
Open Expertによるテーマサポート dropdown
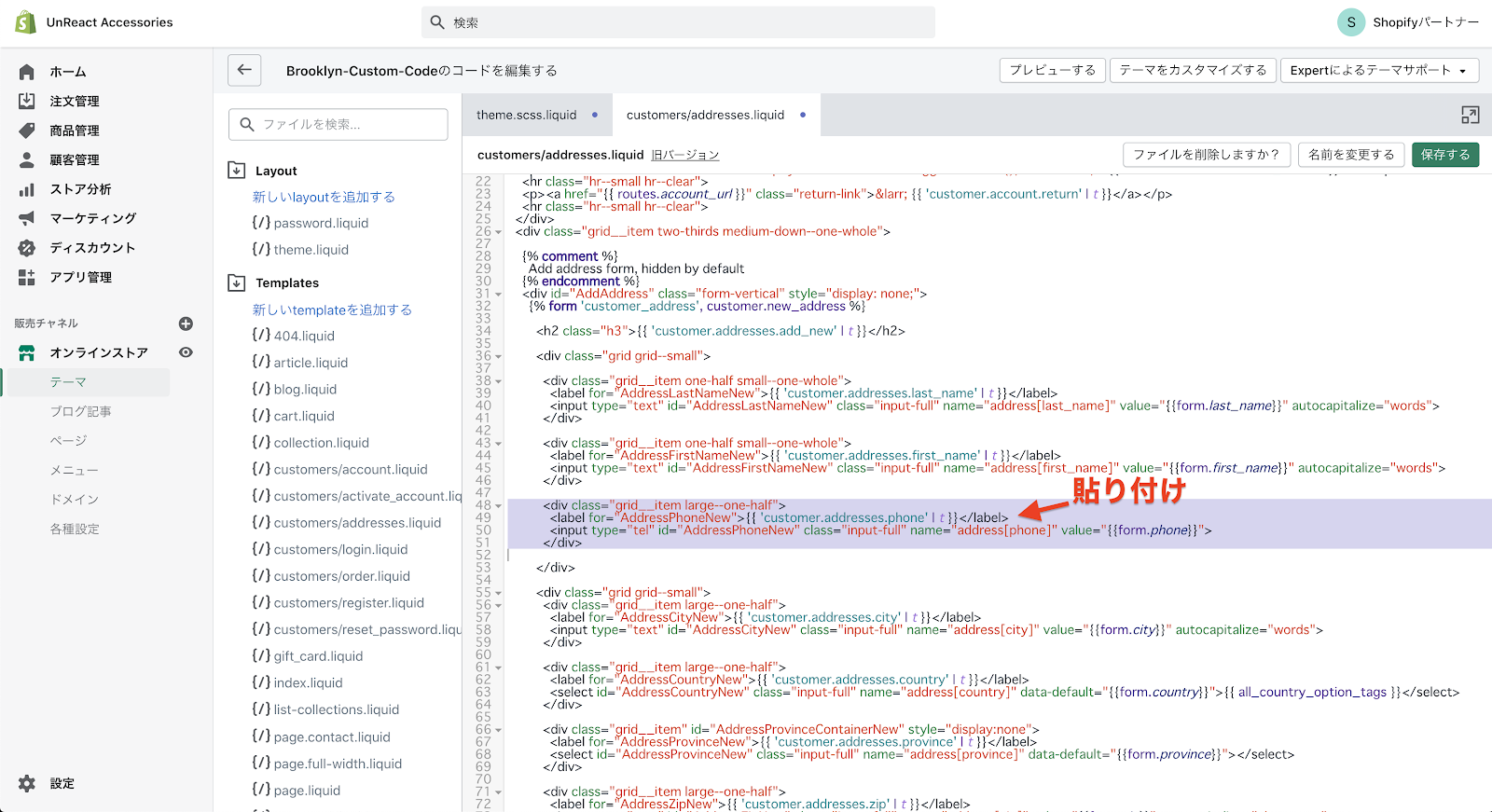tap(1378, 70)
